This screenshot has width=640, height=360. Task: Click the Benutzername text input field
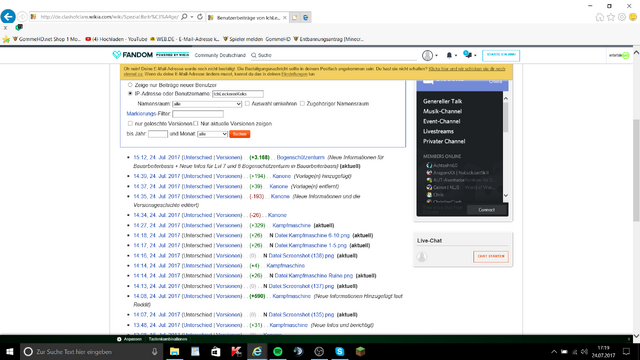[238, 94]
